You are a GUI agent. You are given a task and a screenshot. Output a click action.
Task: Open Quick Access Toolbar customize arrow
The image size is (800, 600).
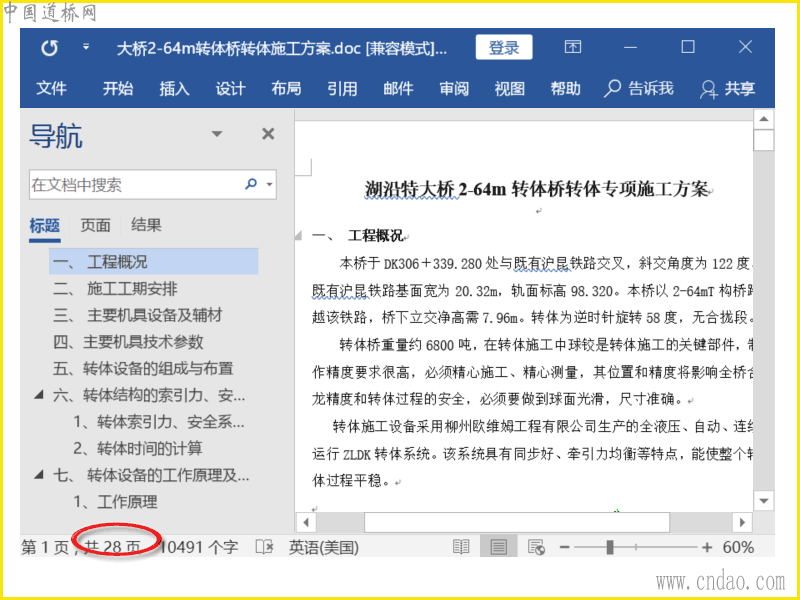coord(86,47)
